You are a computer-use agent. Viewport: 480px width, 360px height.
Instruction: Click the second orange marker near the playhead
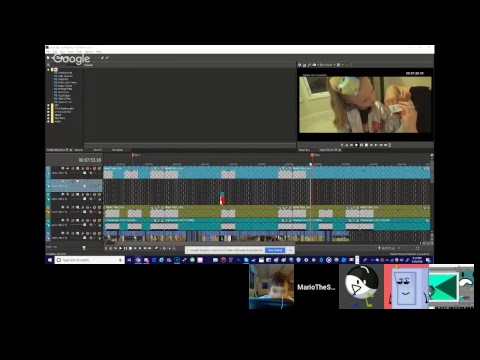[x=312, y=155]
